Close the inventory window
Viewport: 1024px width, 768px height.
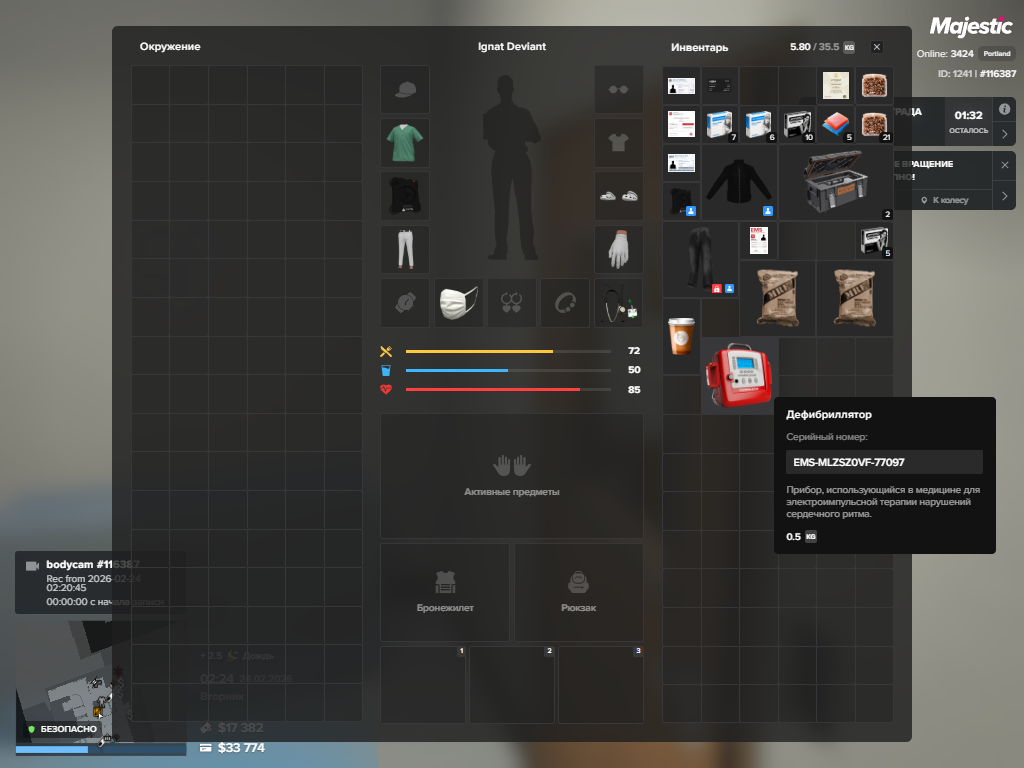876,47
